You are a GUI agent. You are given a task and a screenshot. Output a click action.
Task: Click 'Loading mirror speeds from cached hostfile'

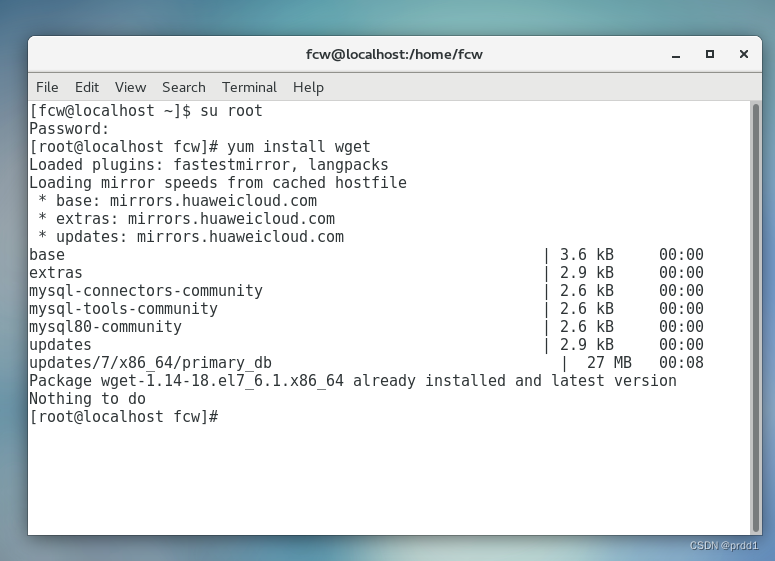click(x=218, y=183)
